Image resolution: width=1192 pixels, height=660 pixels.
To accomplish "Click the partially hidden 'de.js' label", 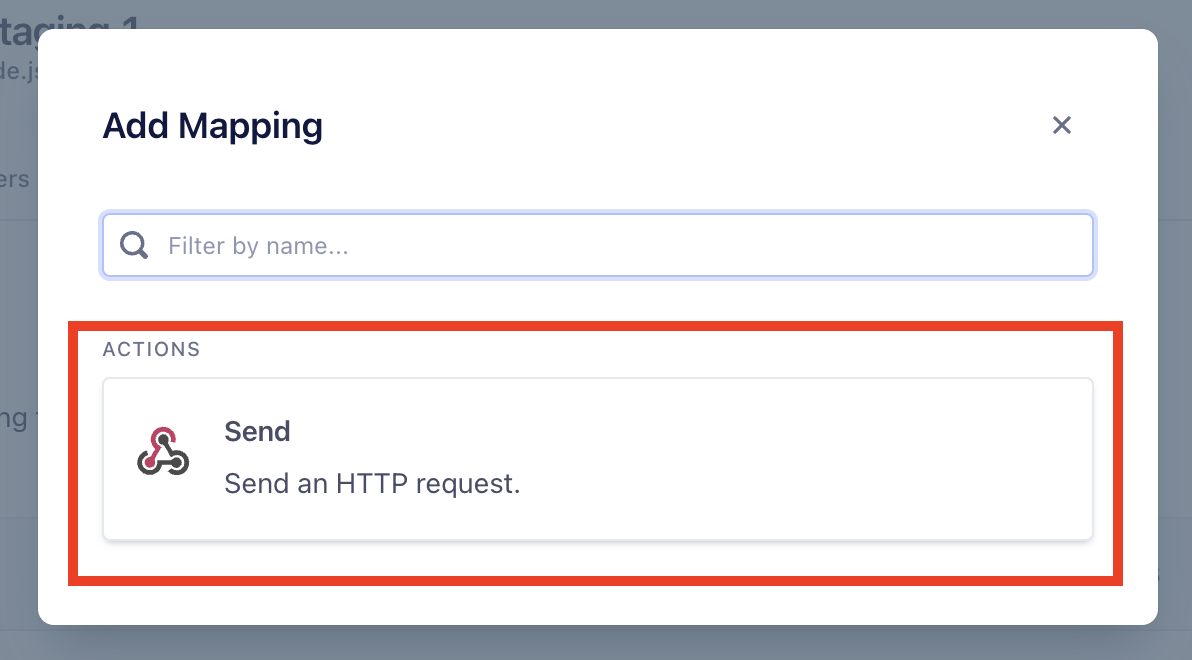I will 19,71.
